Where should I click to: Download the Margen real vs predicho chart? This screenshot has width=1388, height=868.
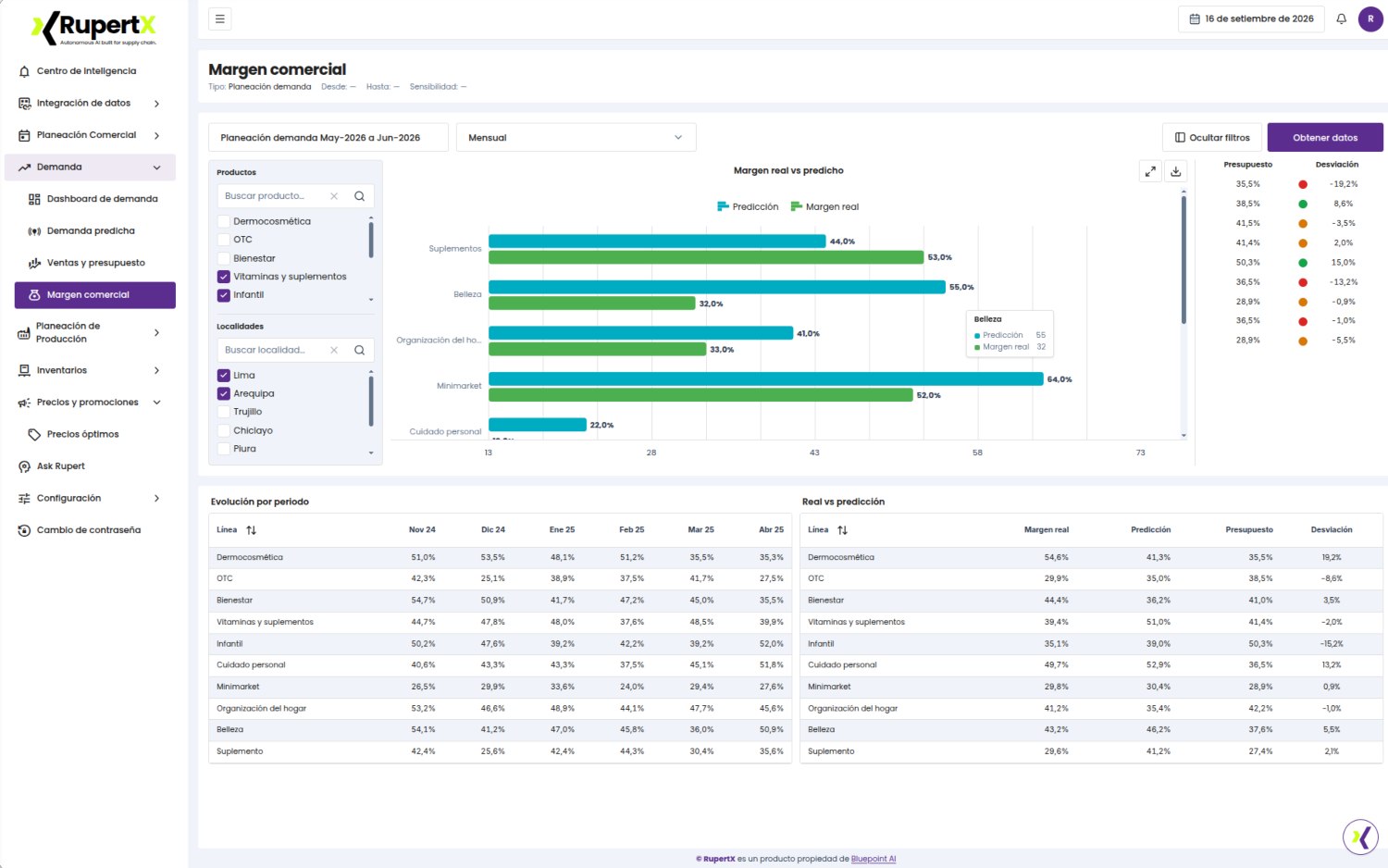coord(1176,171)
